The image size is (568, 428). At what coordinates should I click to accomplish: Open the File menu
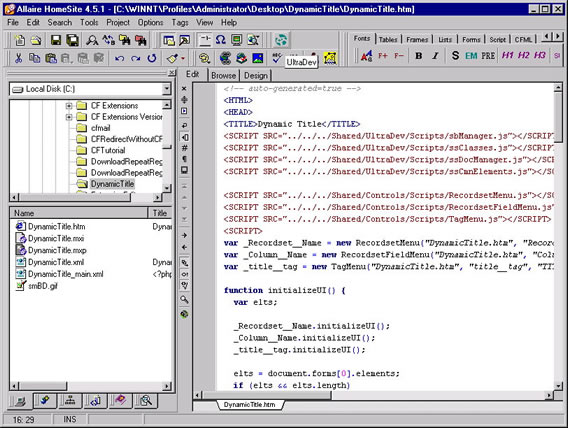point(13,22)
